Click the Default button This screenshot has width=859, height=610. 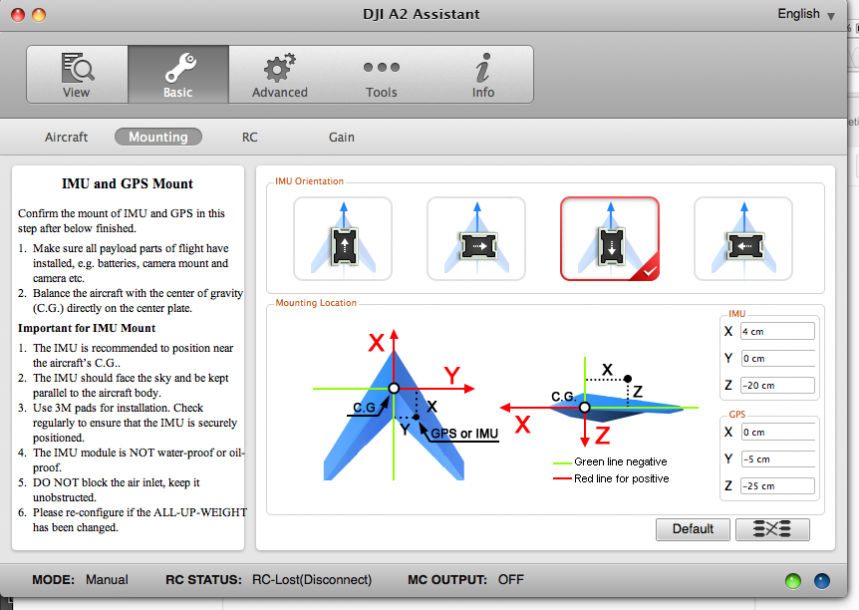click(693, 529)
